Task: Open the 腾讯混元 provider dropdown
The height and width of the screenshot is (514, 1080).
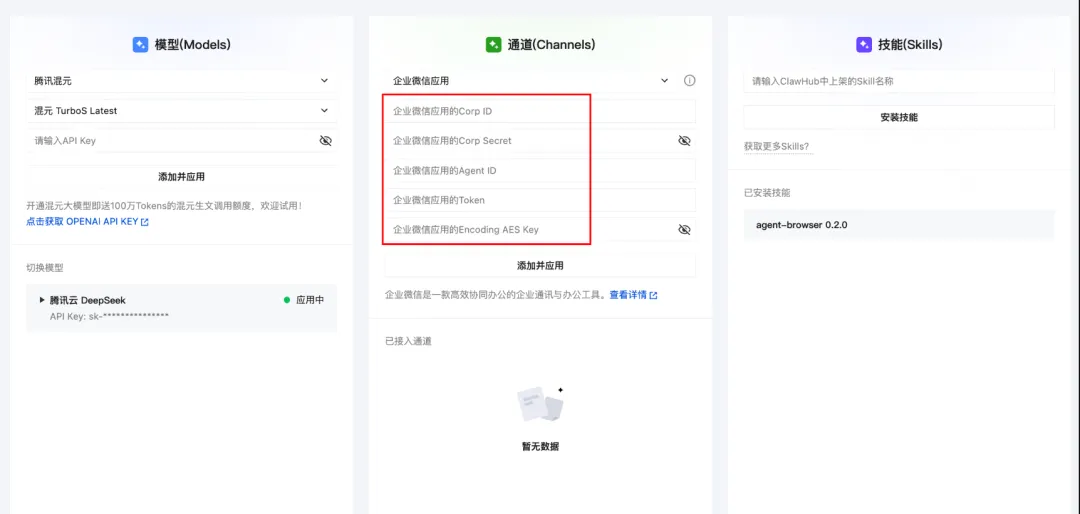Action: 182,81
